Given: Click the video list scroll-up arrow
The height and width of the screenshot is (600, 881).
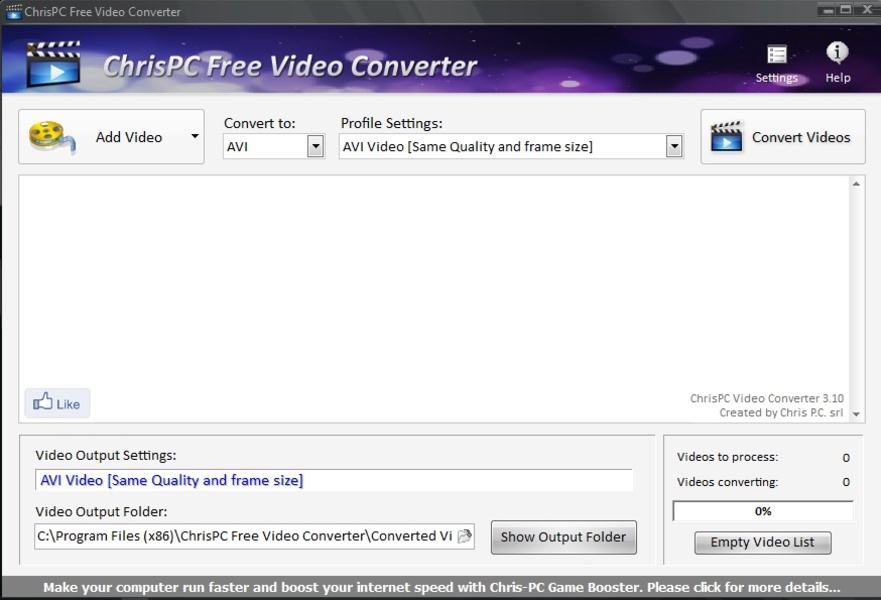Looking at the screenshot, I should coord(856,184).
